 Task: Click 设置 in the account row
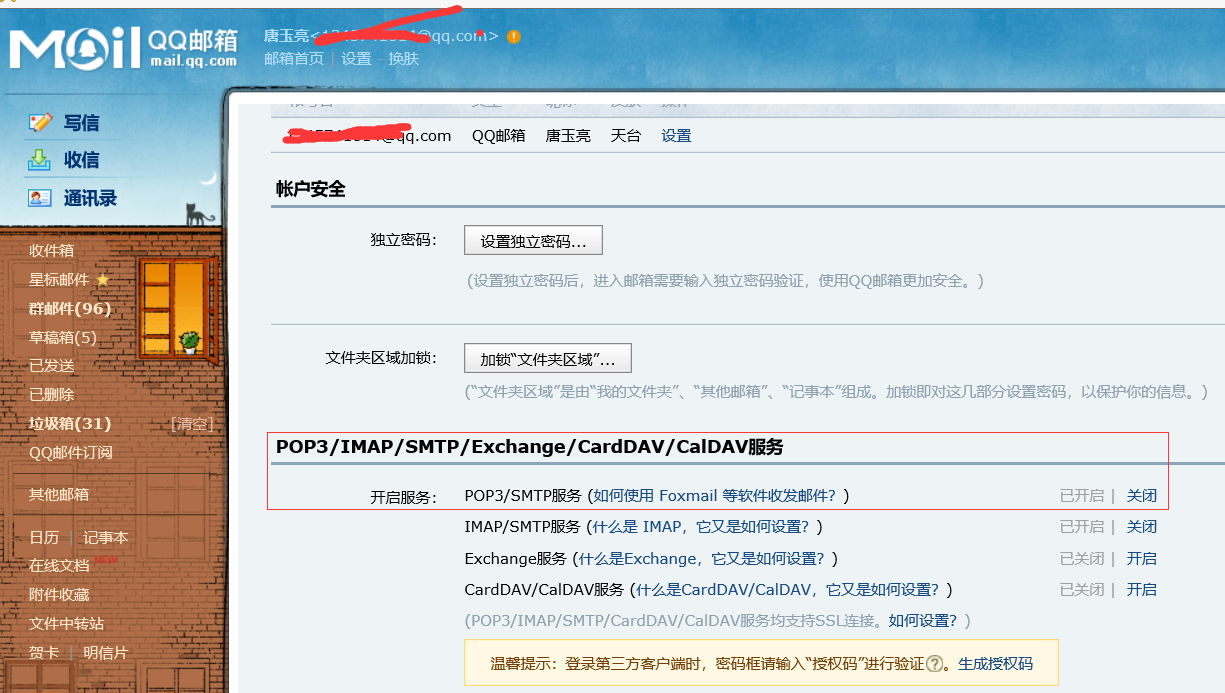click(676, 136)
